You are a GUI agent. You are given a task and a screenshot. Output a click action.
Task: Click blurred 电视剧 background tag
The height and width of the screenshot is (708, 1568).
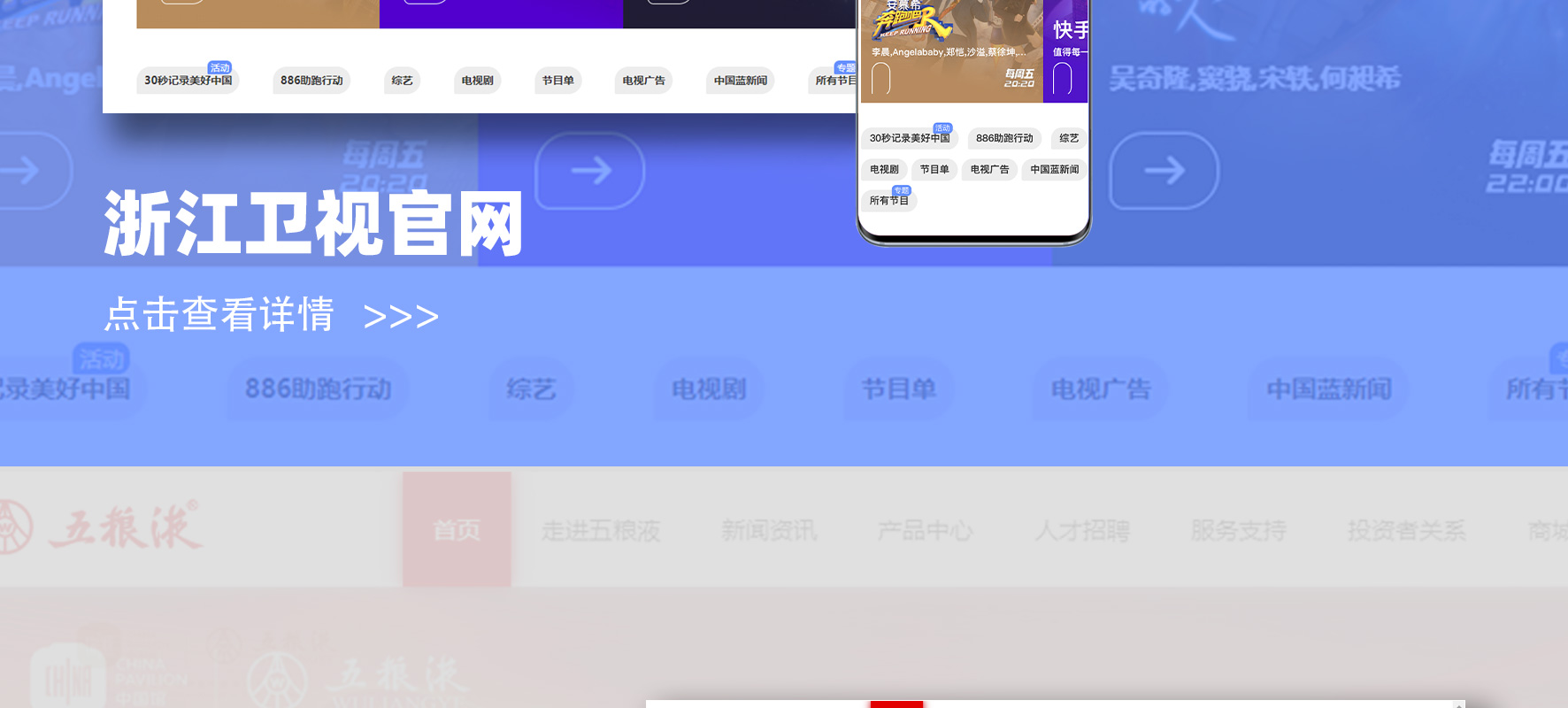tap(709, 389)
